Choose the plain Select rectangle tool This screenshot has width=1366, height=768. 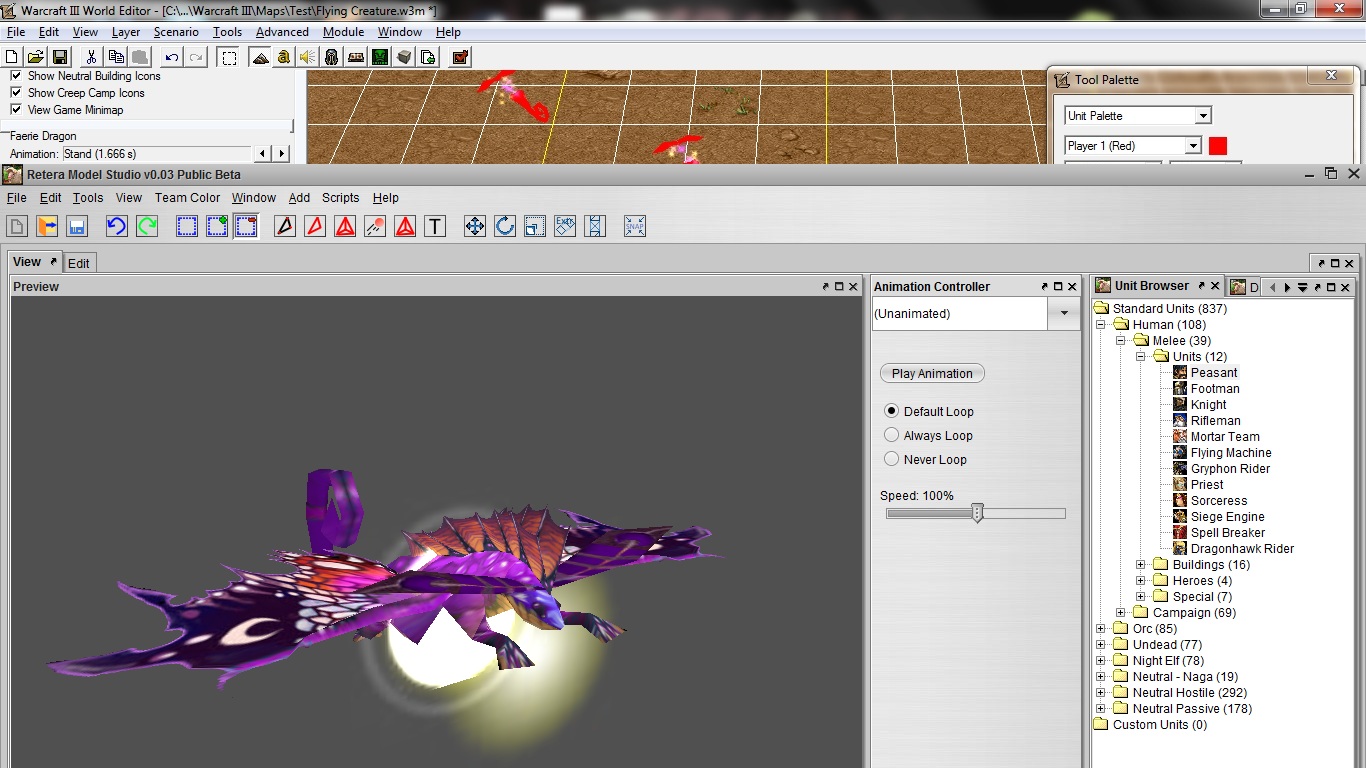pos(187,226)
